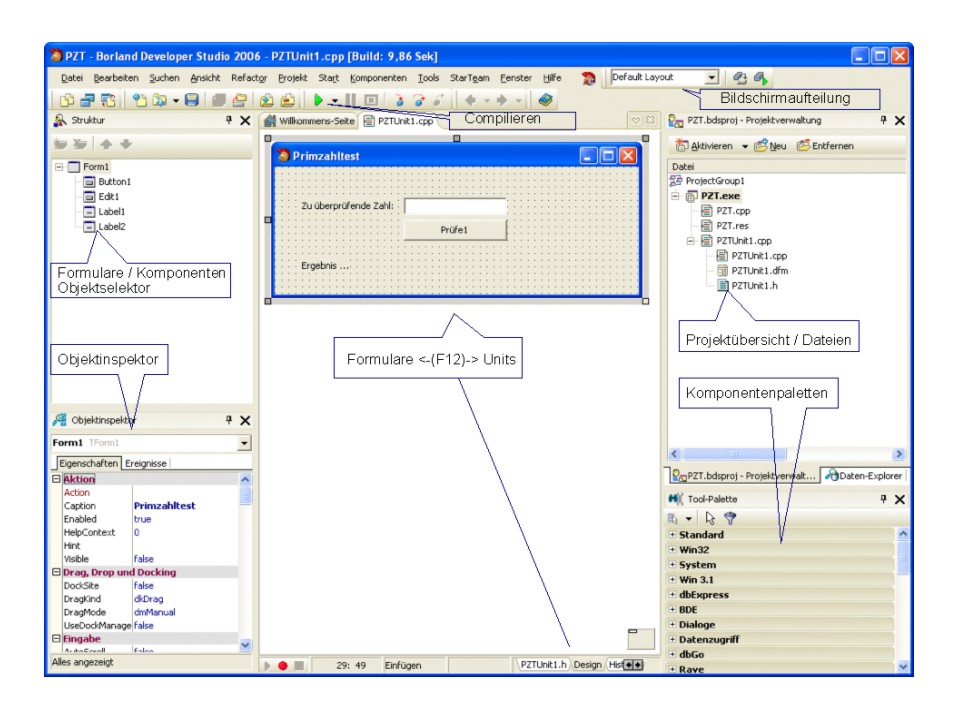Click the Open Project toolbar icon
The height and width of the screenshot is (719, 958).
coord(240,100)
